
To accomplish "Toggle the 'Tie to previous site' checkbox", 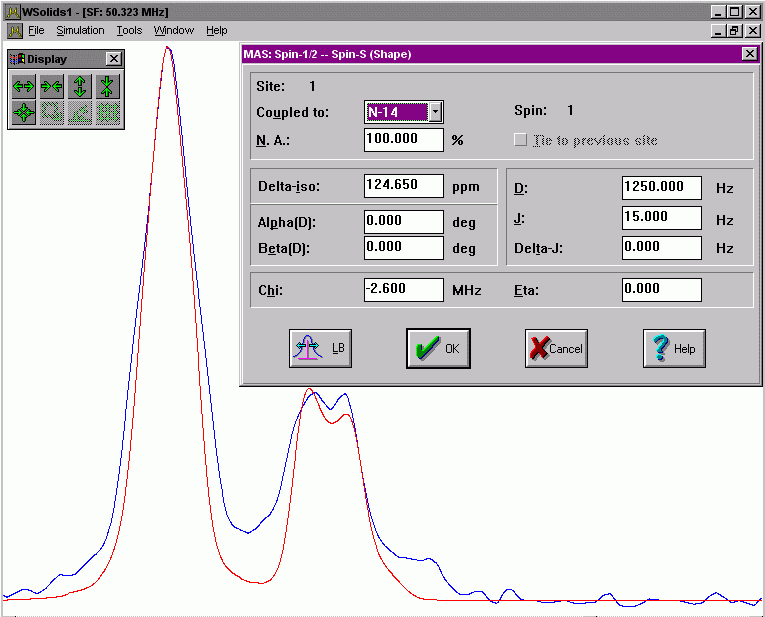I will [x=520, y=140].
